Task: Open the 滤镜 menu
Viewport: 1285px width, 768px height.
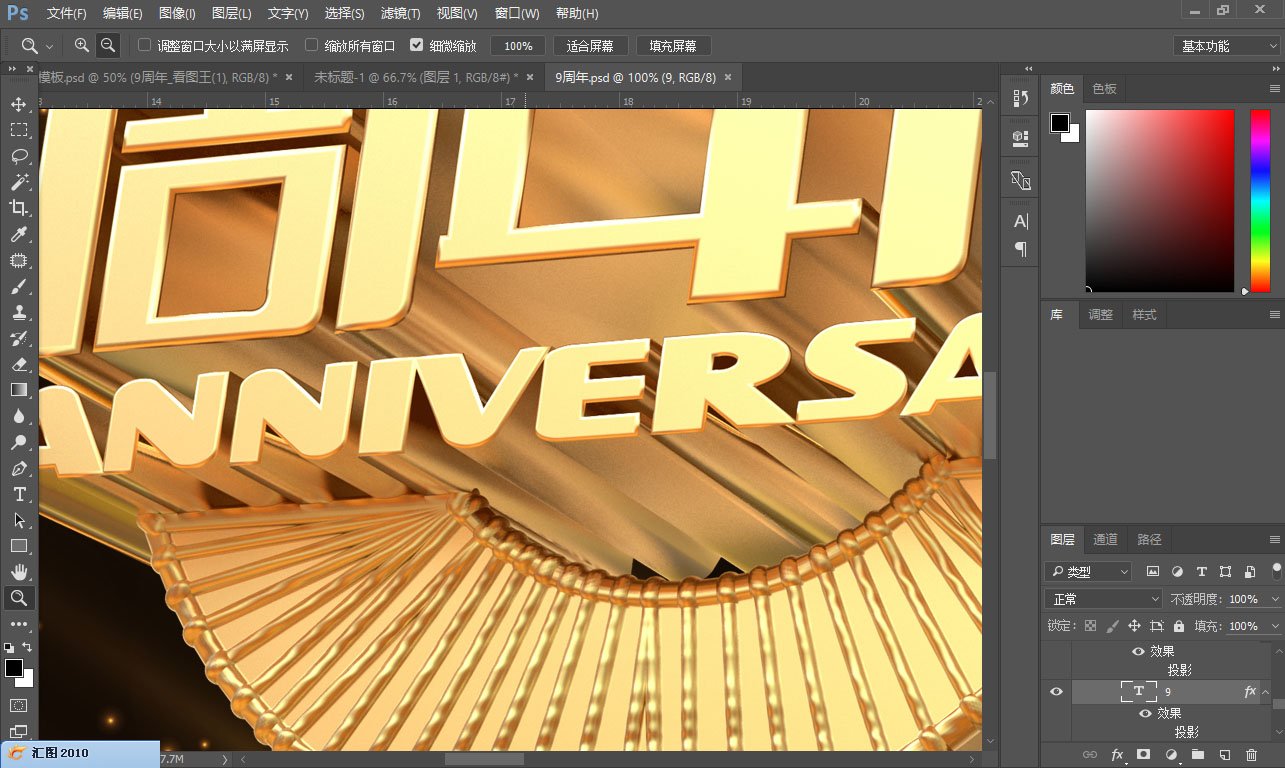Action: [x=400, y=14]
